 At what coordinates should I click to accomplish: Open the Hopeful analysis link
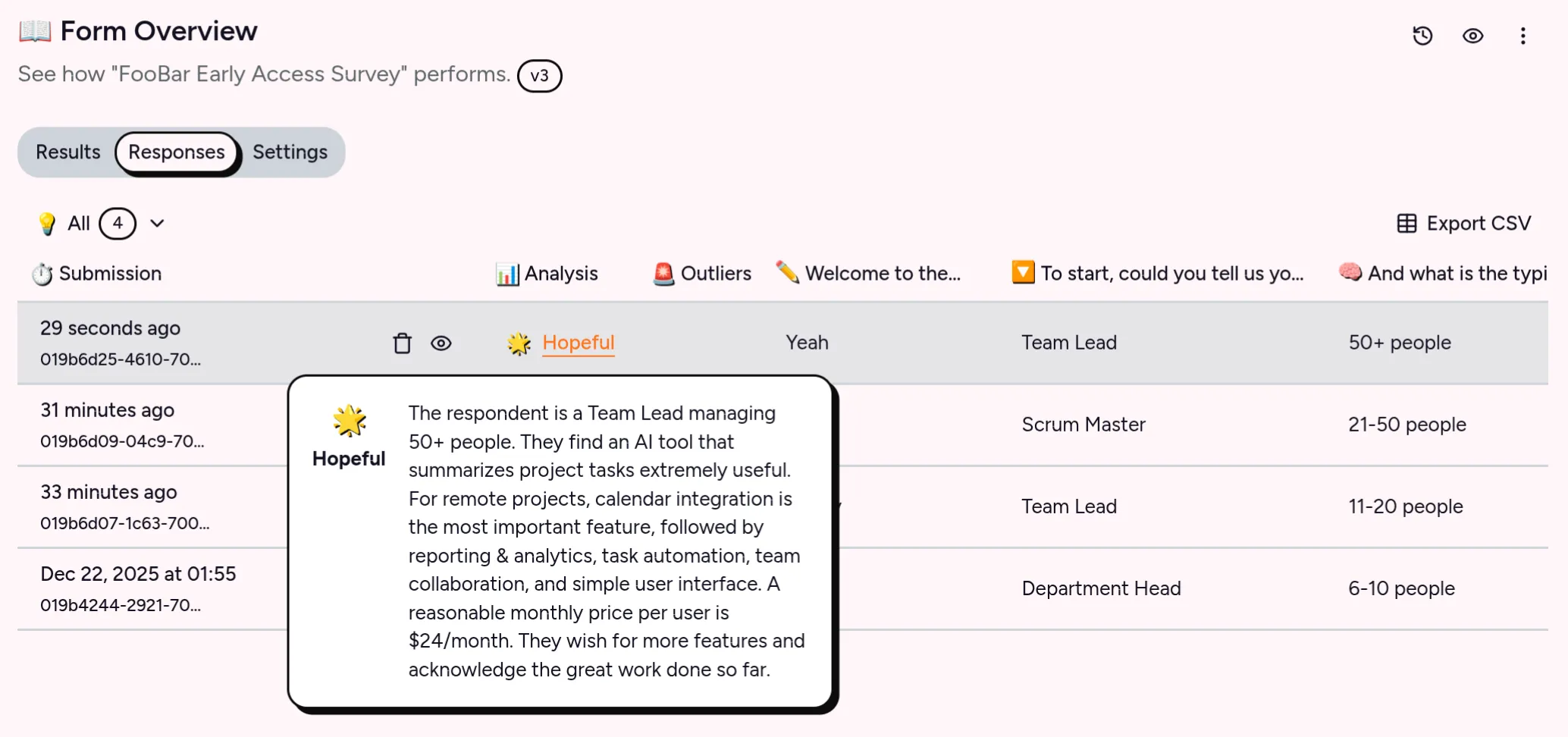tap(579, 343)
